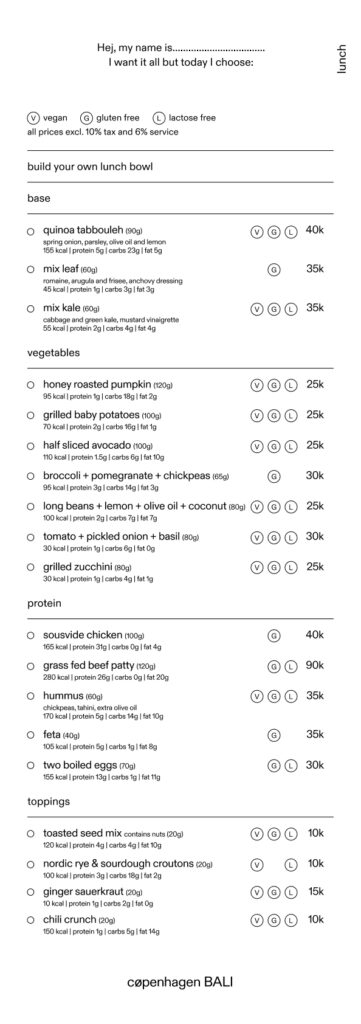361x1024 pixels.
Task: Click the lactose free L legend icon
Action: 159,118
